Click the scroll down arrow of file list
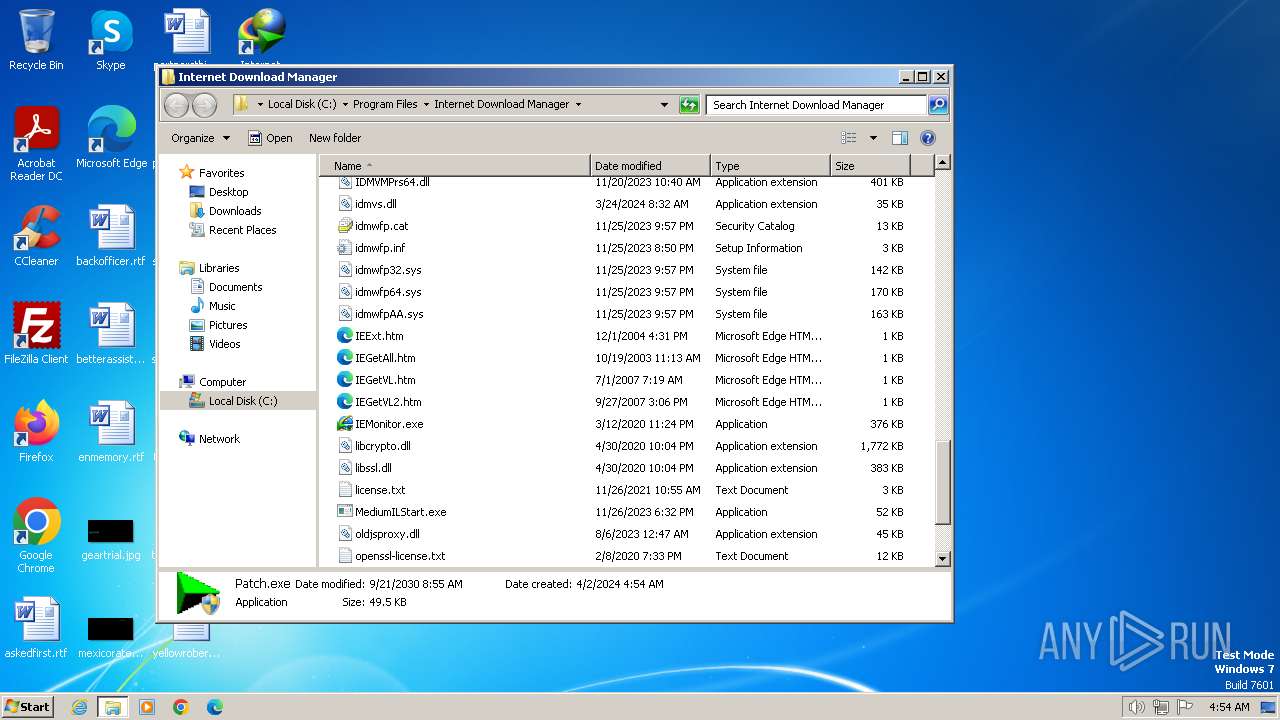 942,558
